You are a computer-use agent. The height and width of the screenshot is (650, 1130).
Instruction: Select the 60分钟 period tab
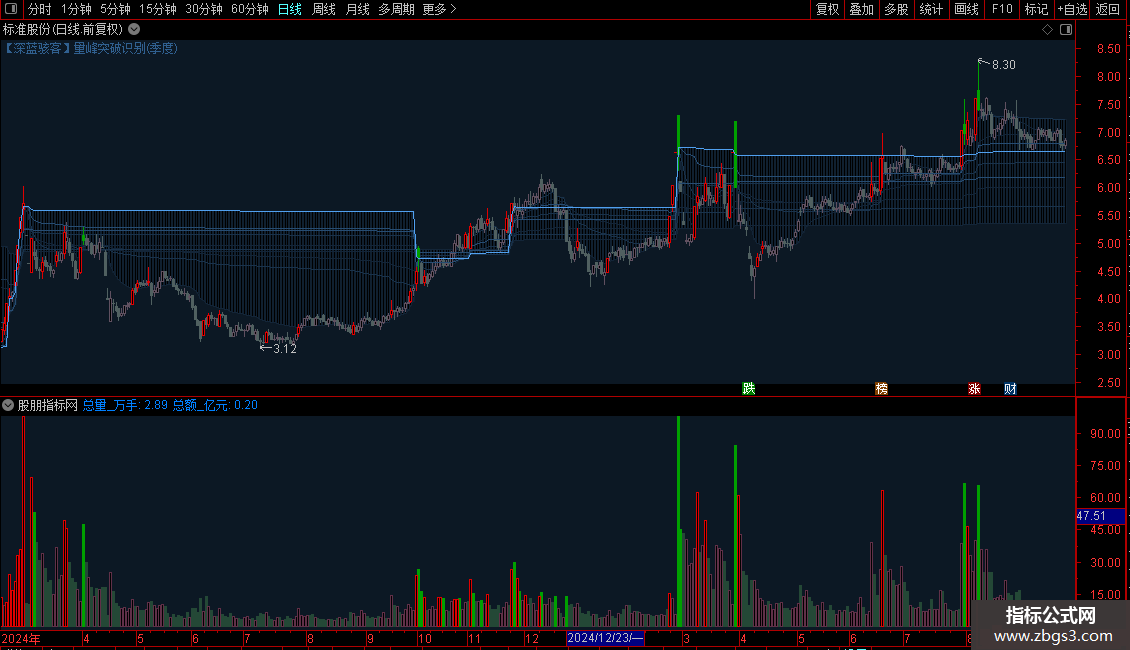[x=249, y=9]
